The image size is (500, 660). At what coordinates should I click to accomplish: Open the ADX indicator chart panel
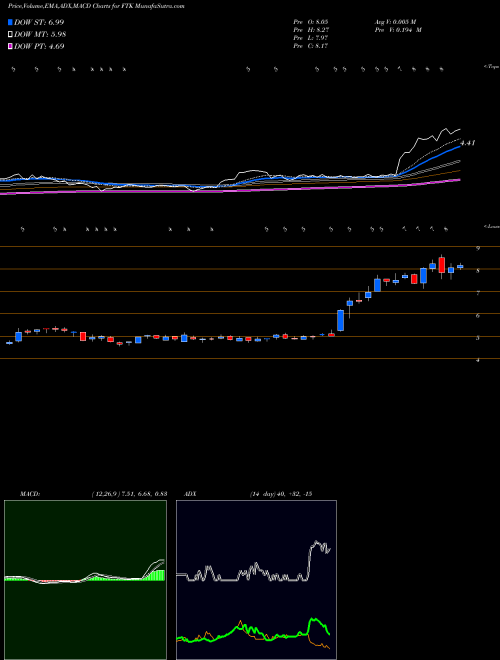pyautogui.click(x=256, y=580)
